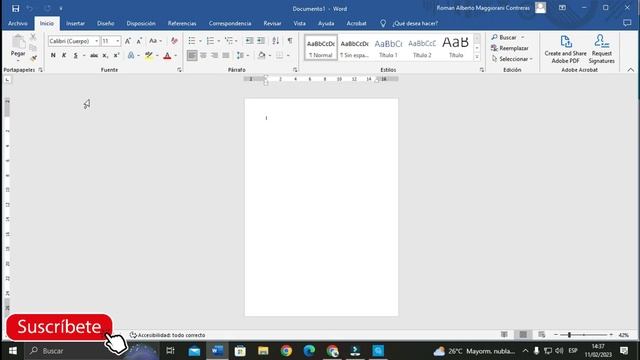The height and width of the screenshot is (360, 640).
Task: Switch to Web Layout view in status bar
Action: tap(542, 335)
